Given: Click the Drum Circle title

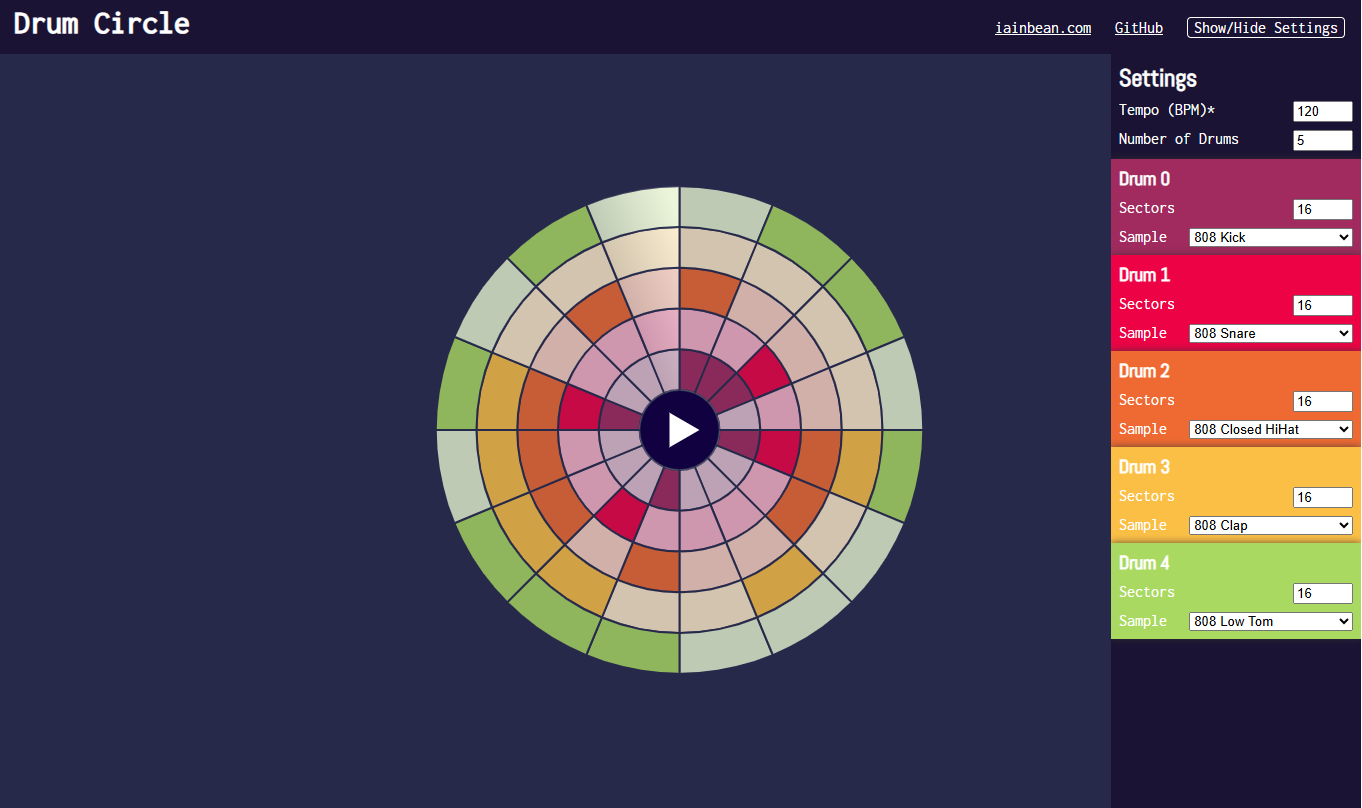Looking at the screenshot, I should (x=101, y=24).
